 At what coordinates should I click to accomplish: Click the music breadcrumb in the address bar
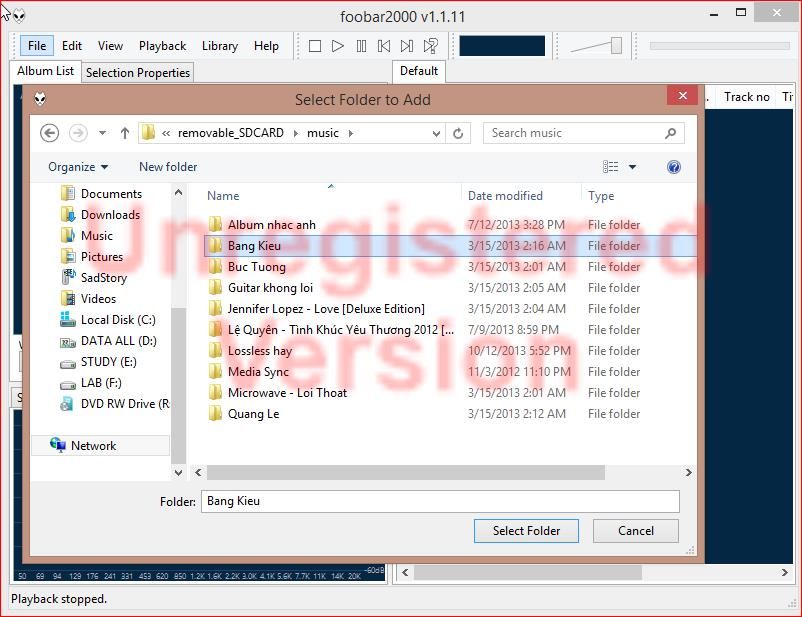click(x=323, y=134)
